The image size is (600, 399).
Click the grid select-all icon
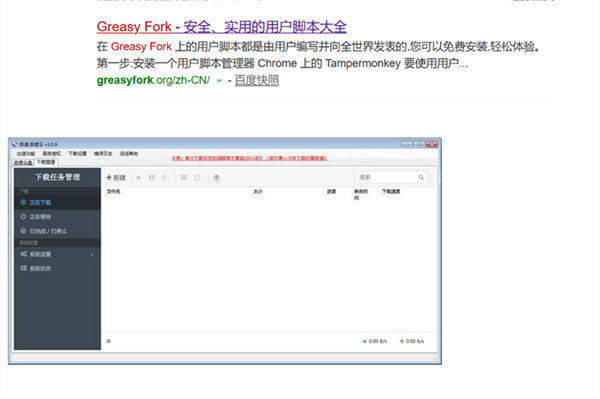(184, 178)
